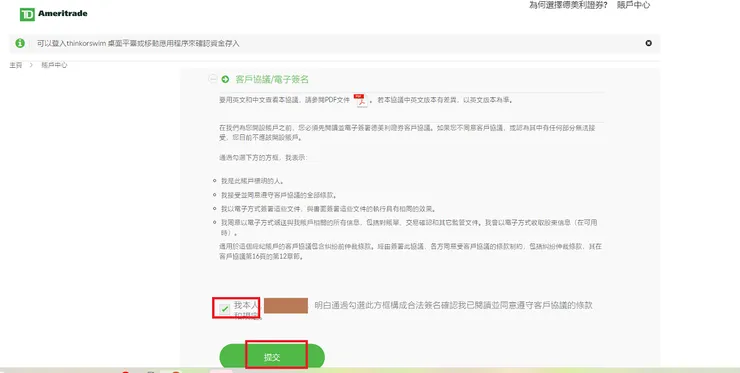Open the 為何選擇德美利證券? link
The width and height of the screenshot is (740, 373).
click(x=568, y=5)
